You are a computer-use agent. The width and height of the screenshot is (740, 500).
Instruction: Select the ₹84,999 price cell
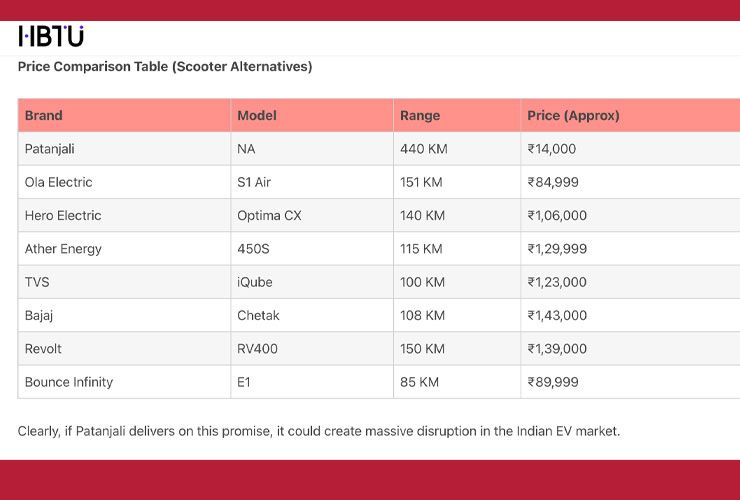(631, 182)
